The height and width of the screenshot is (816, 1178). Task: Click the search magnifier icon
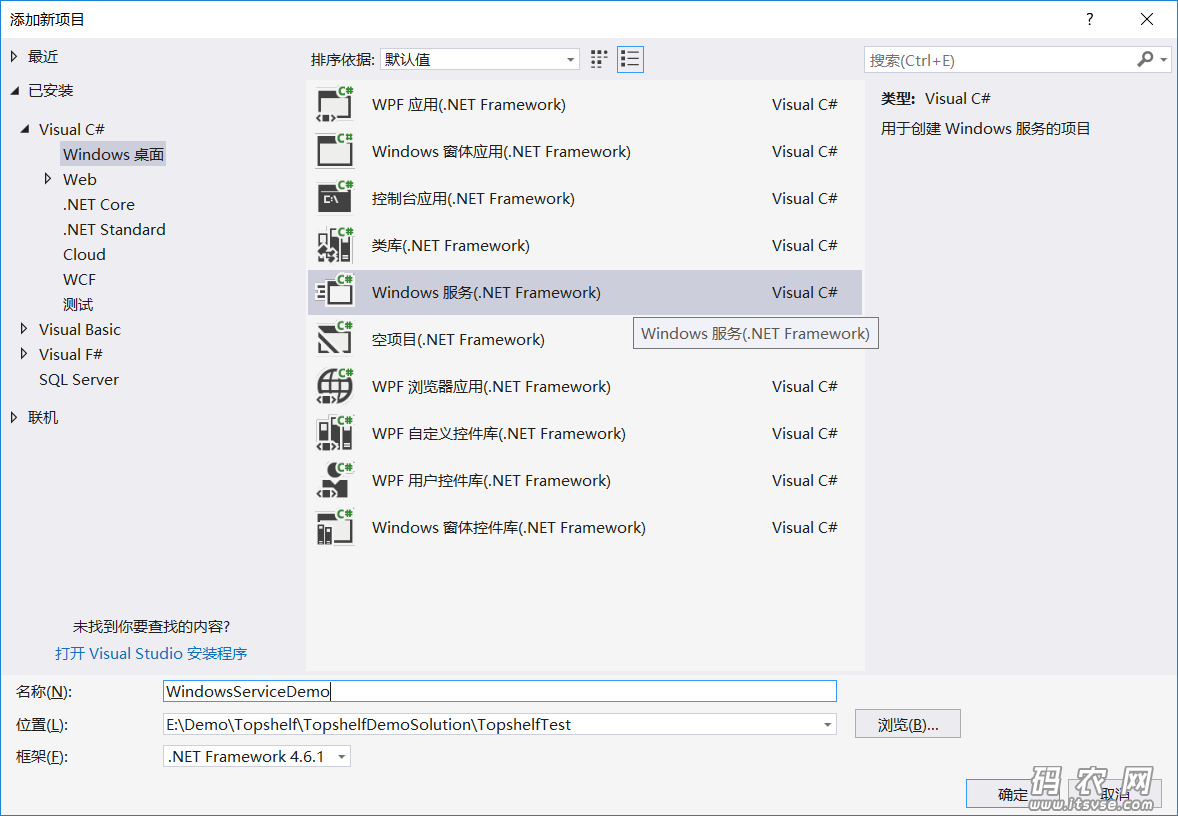(1145, 59)
